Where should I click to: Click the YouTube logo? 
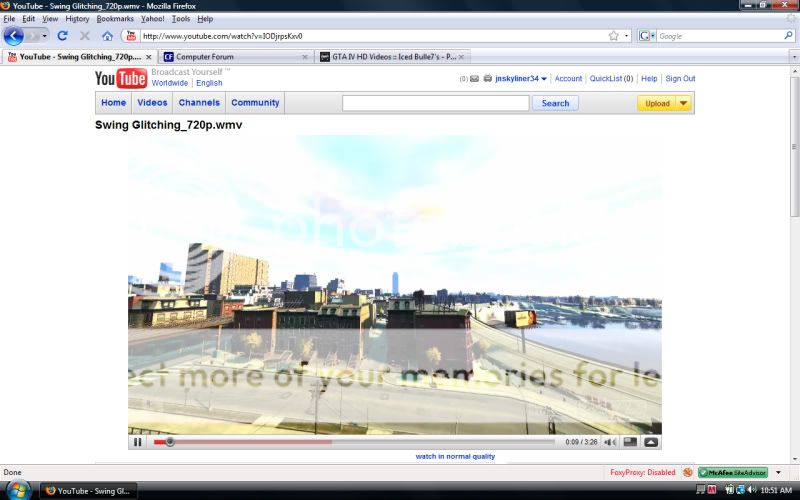(x=120, y=78)
